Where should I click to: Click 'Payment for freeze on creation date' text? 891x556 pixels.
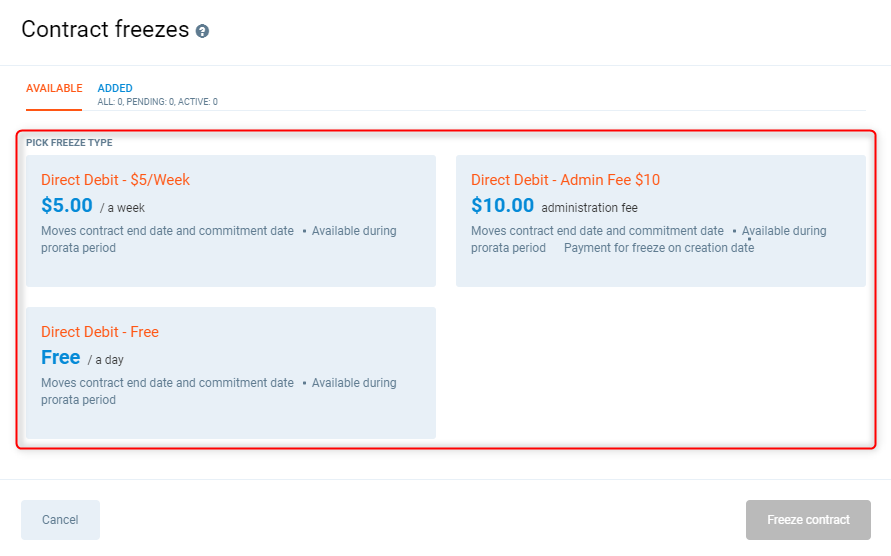659,248
